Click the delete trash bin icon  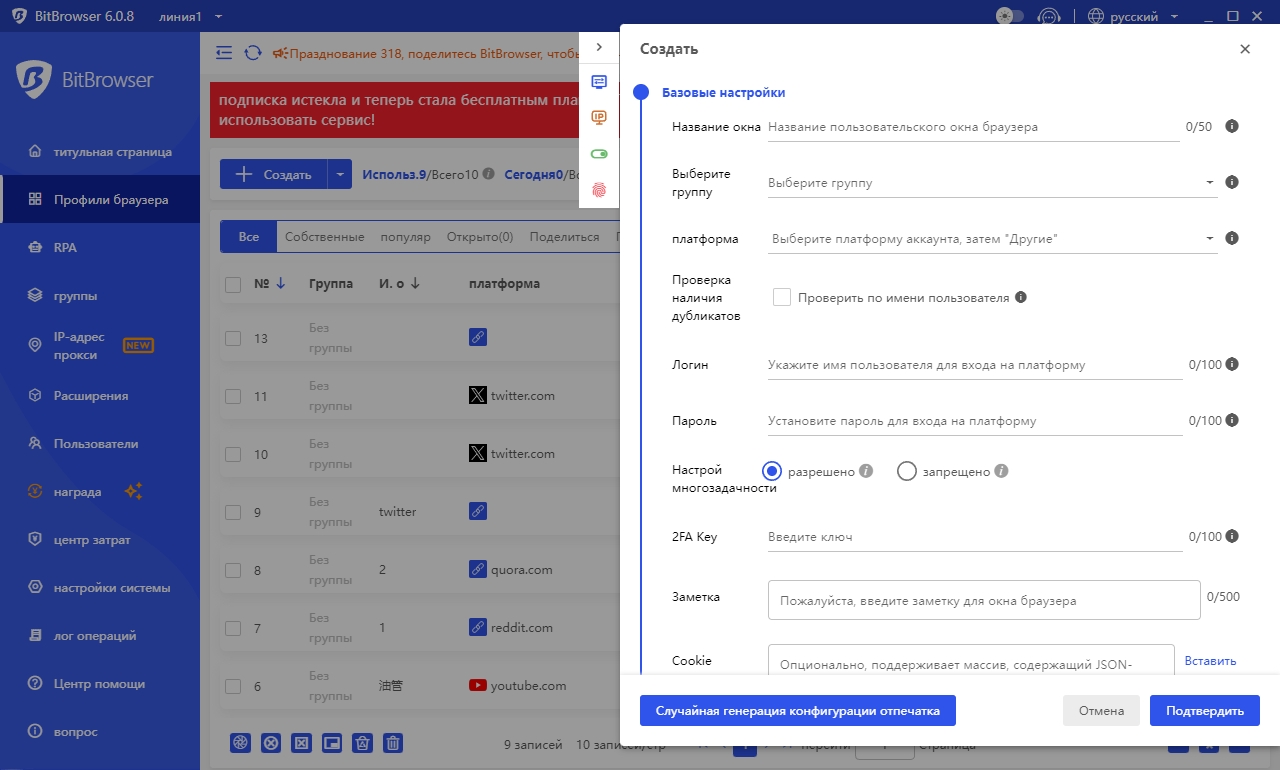pyautogui.click(x=394, y=743)
